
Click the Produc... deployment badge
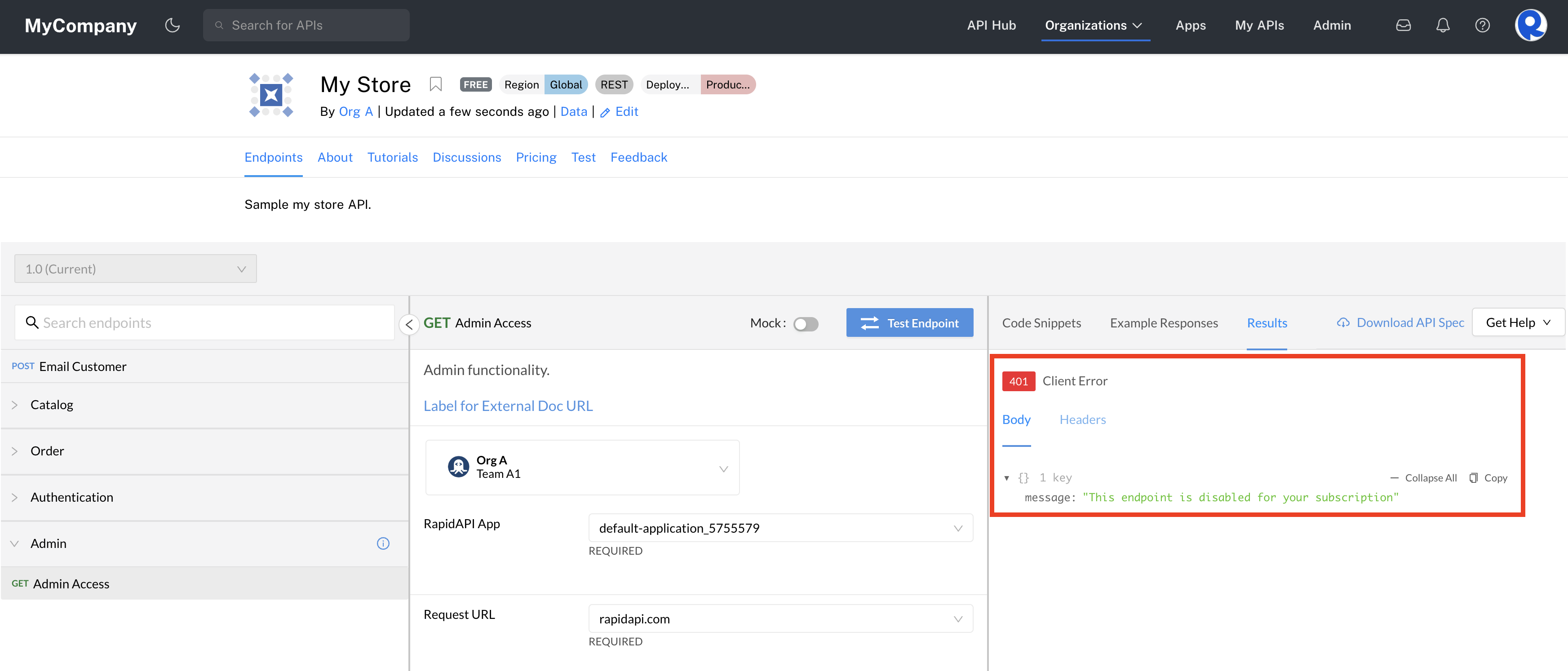tap(727, 84)
